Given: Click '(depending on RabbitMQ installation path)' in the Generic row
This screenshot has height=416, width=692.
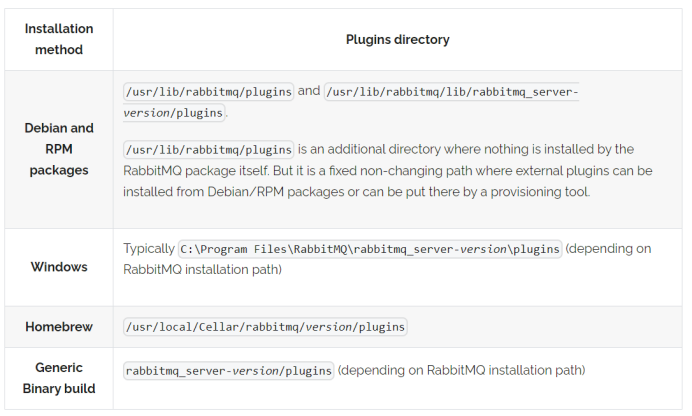Looking at the screenshot, I should [462, 370].
